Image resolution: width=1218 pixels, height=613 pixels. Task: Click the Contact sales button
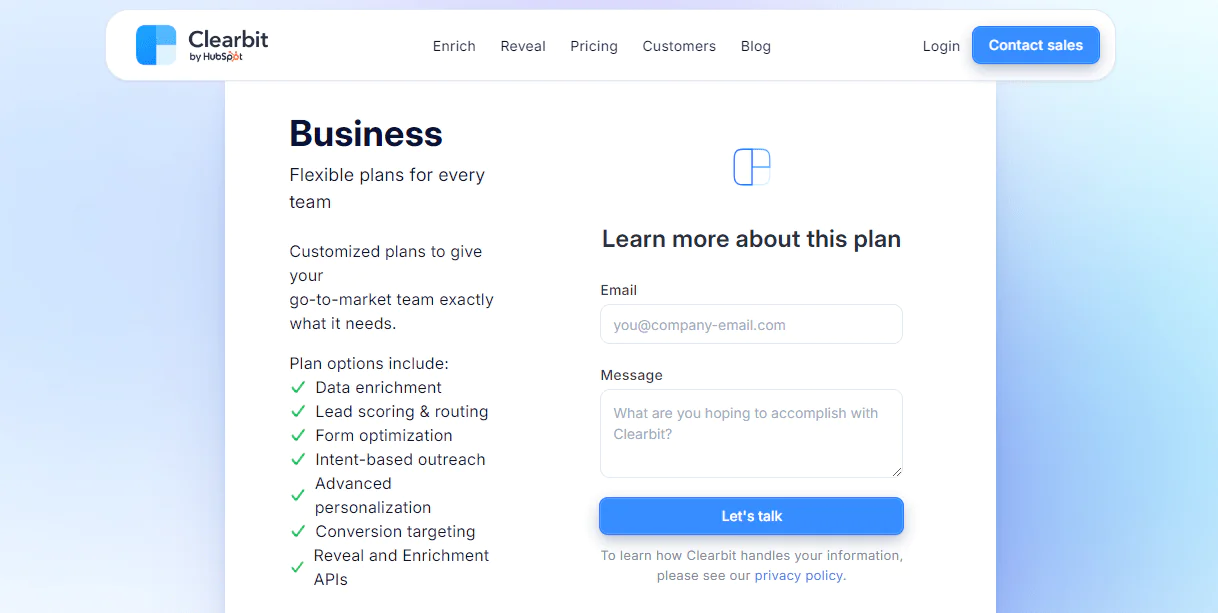(x=1035, y=45)
